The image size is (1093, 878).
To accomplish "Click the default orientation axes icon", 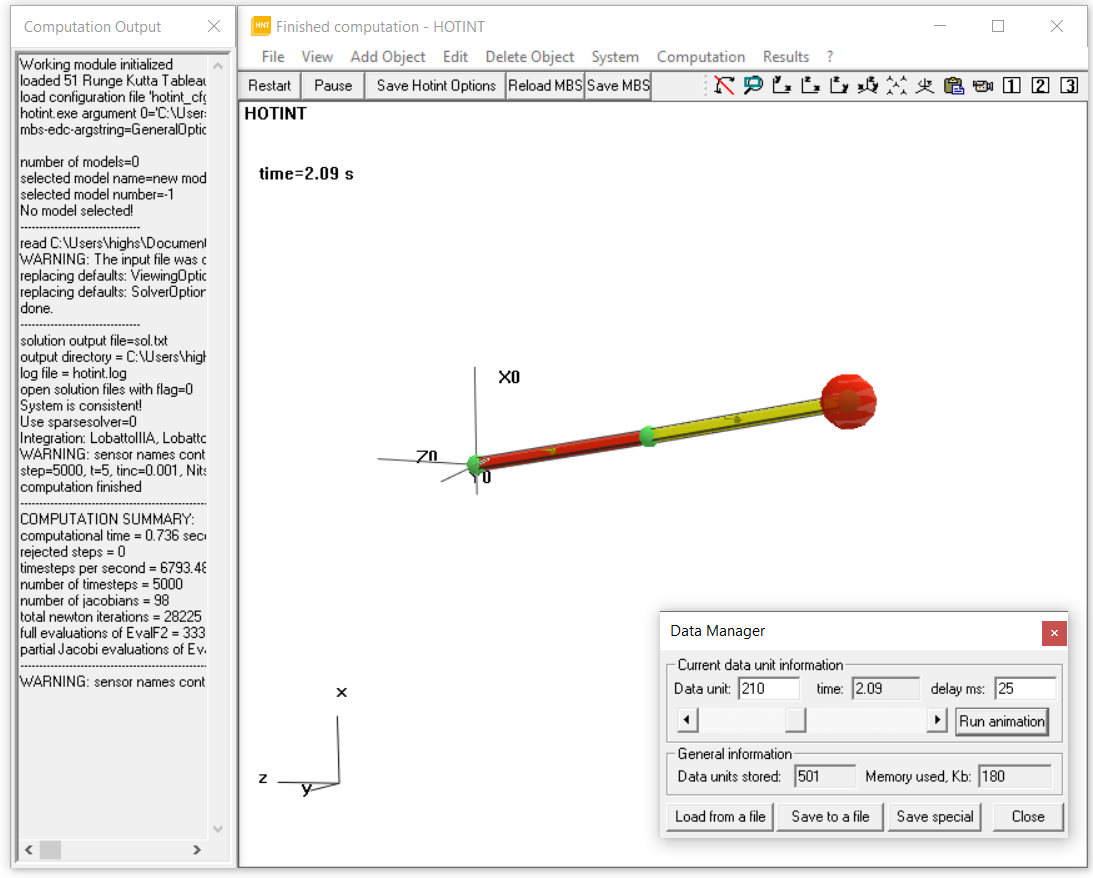I will [x=925, y=86].
